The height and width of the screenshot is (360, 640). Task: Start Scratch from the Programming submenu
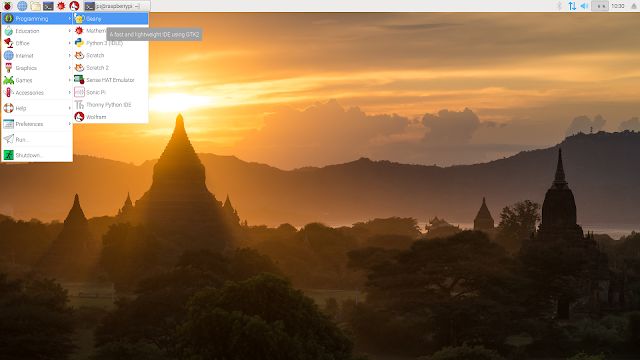pyautogui.click(x=111, y=55)
